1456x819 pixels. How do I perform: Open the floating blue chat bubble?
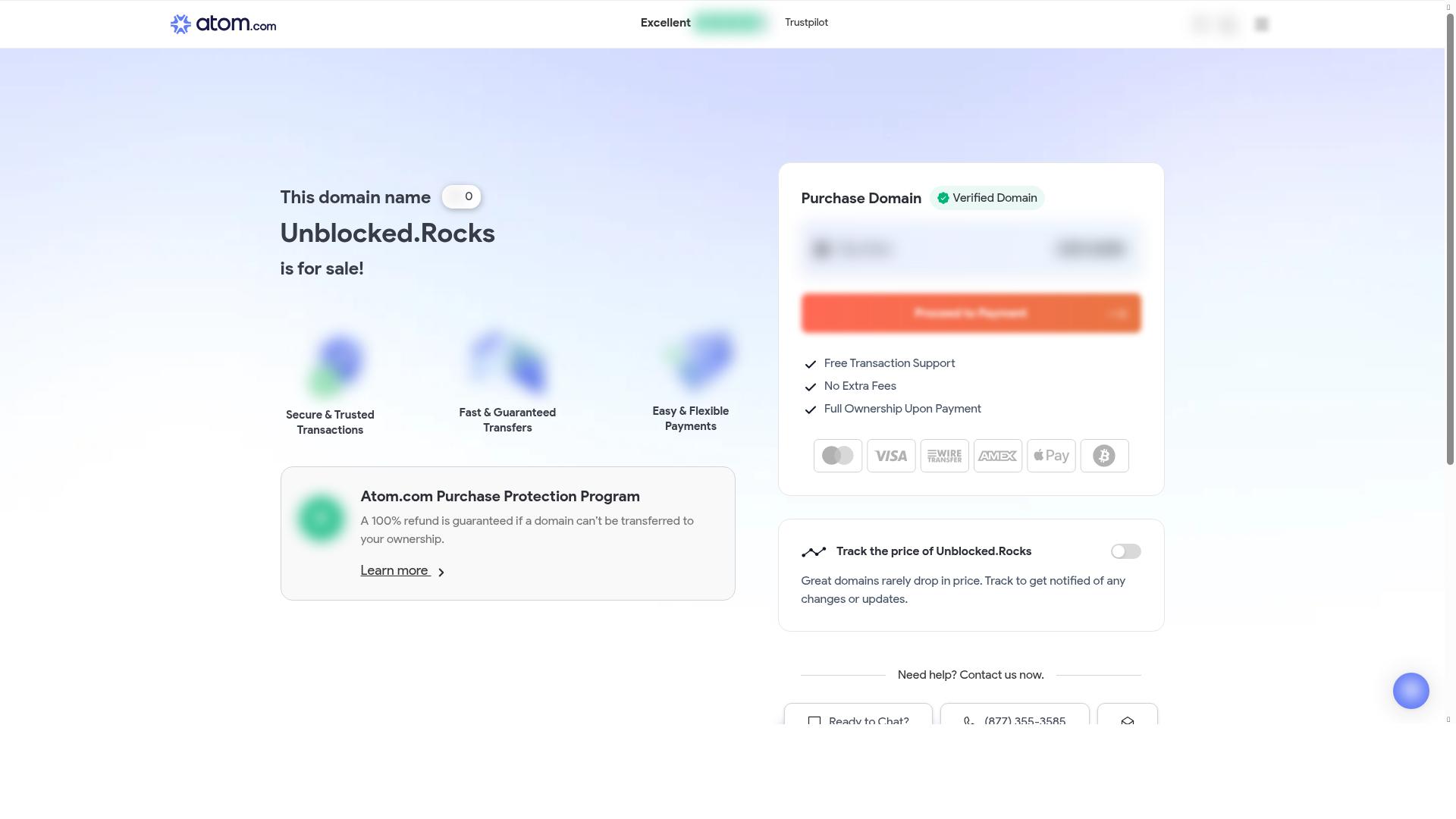click(1410, 691)
